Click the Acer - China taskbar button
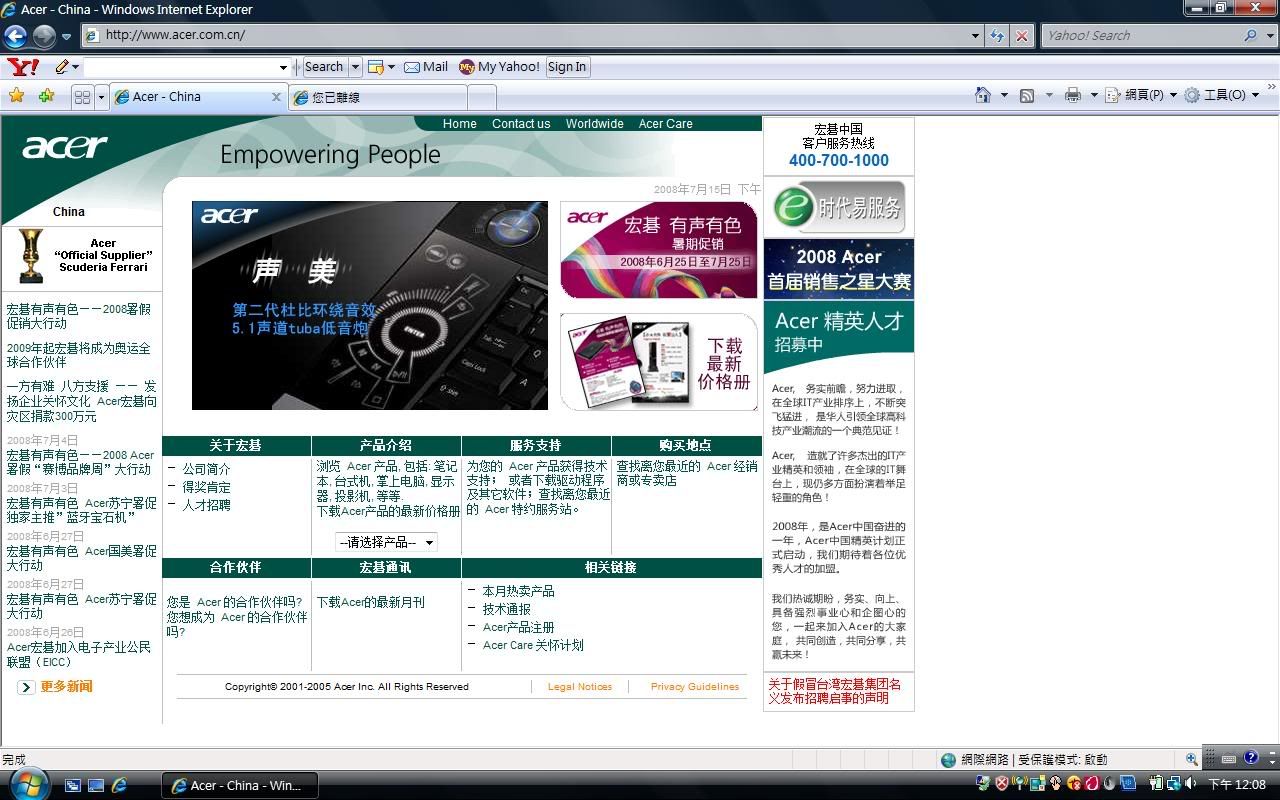This screenshot has width=1280, height=800. click(240, 785)
